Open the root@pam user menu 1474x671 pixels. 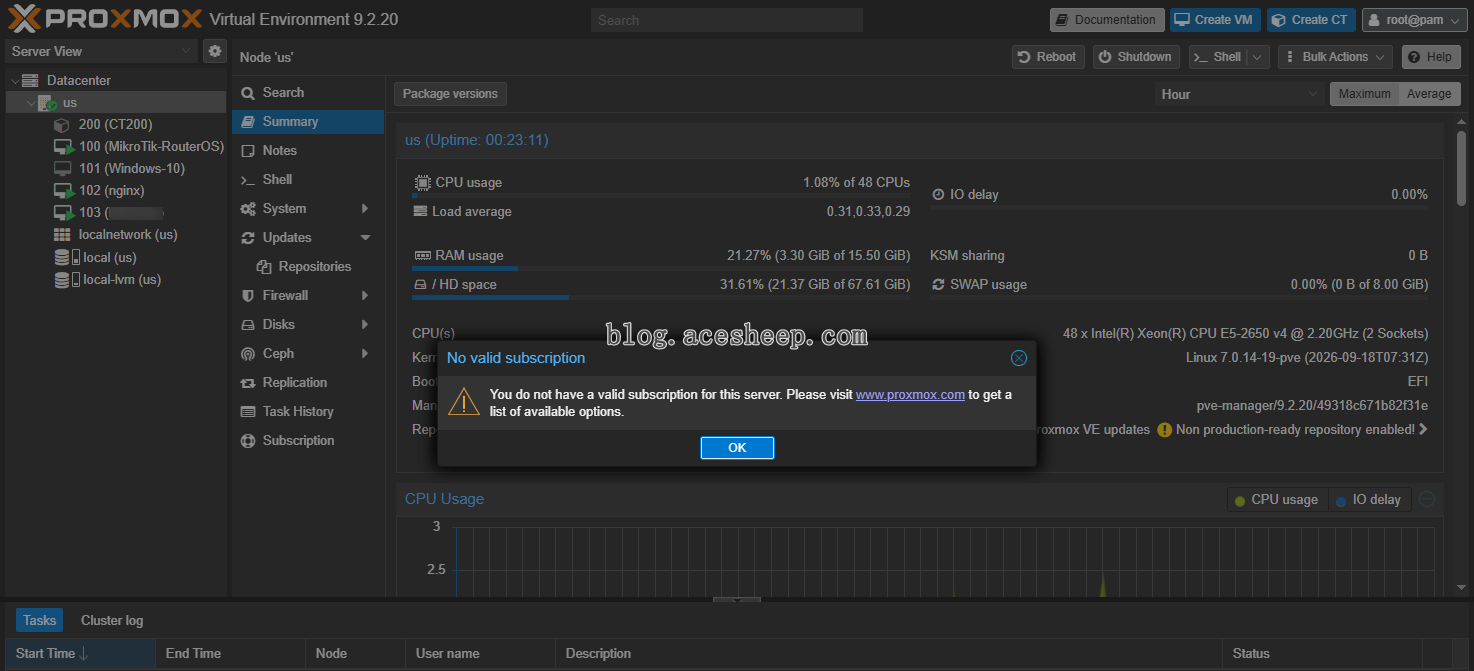(x=1413, y=20)
